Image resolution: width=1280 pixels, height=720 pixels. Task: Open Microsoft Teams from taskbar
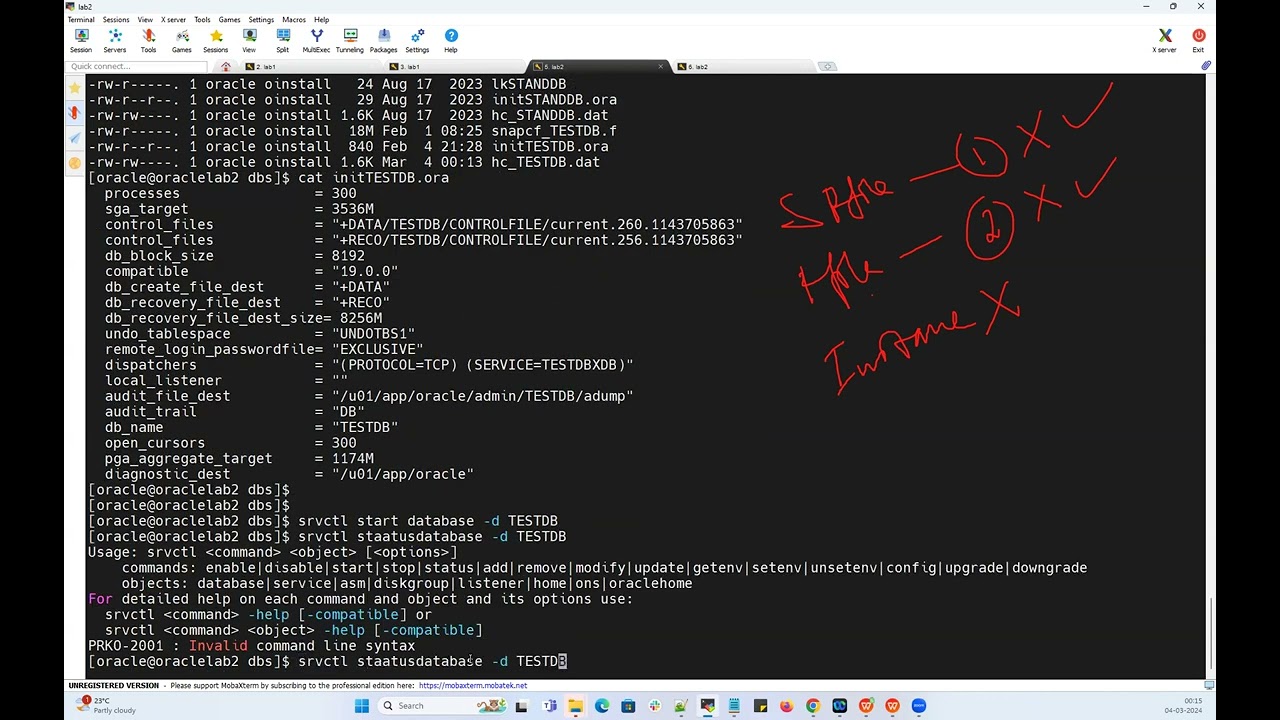point(549,706)
